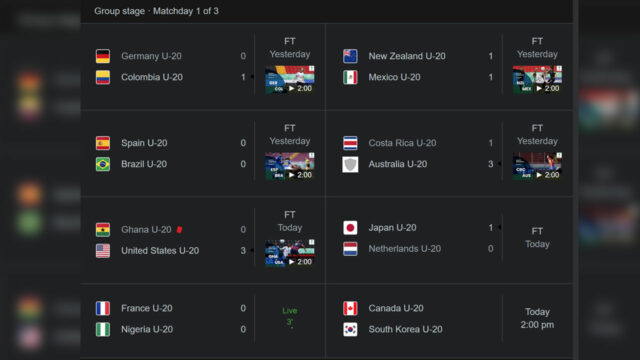
Task: Play the Spain vs Brazil highlights video
Action: point(290,166)
